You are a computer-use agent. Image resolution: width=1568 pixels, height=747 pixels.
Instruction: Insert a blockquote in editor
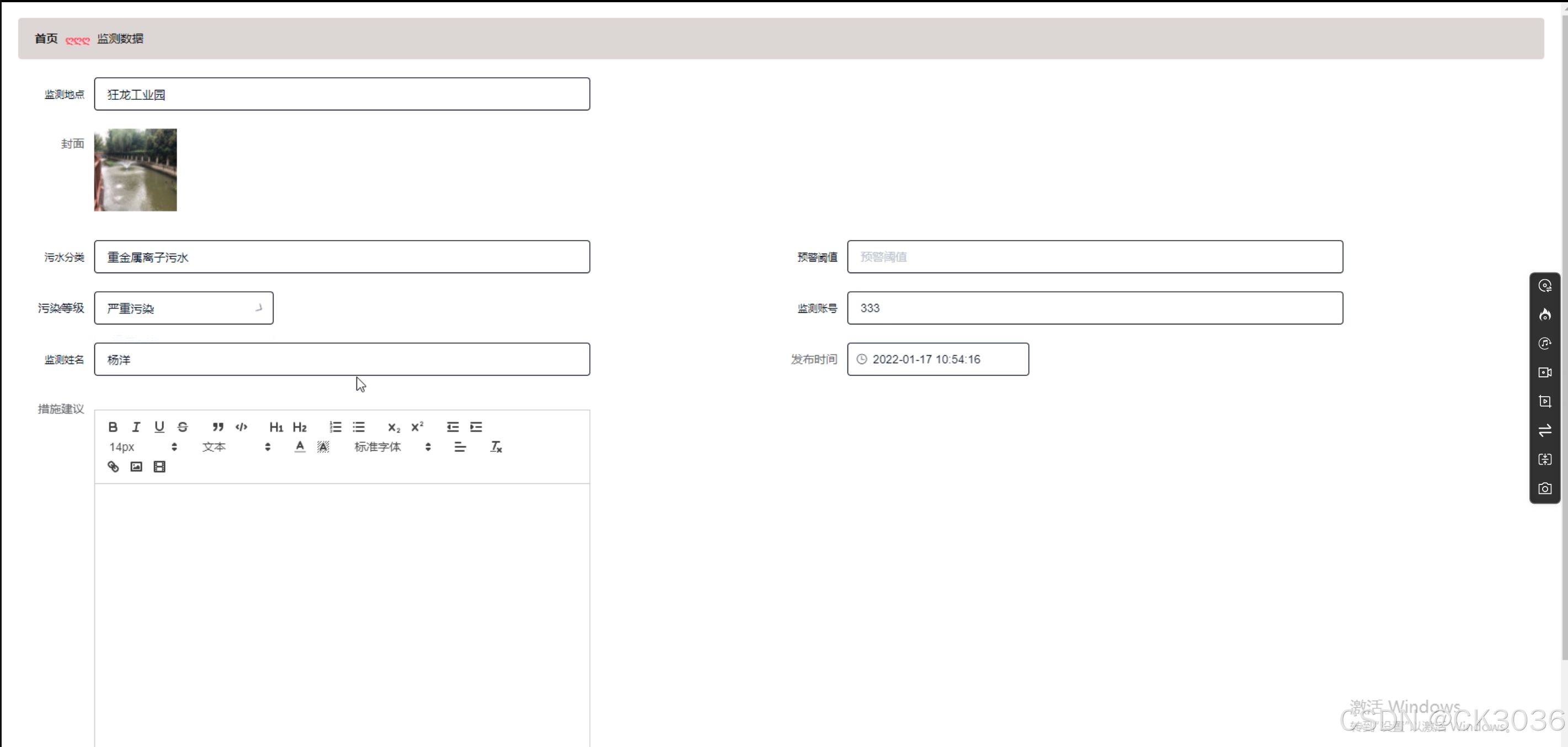pyautogui.click(x=218, y=427)
